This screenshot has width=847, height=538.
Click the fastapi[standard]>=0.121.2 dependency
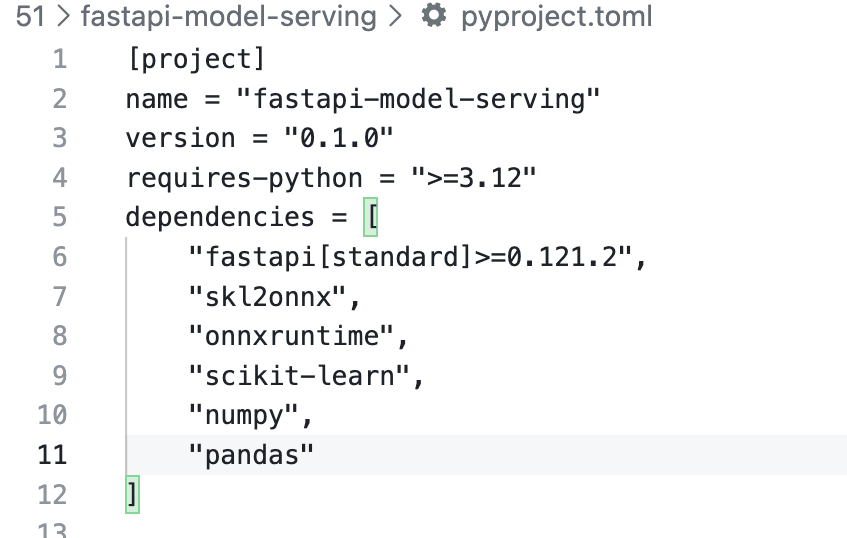click(412, 257)
